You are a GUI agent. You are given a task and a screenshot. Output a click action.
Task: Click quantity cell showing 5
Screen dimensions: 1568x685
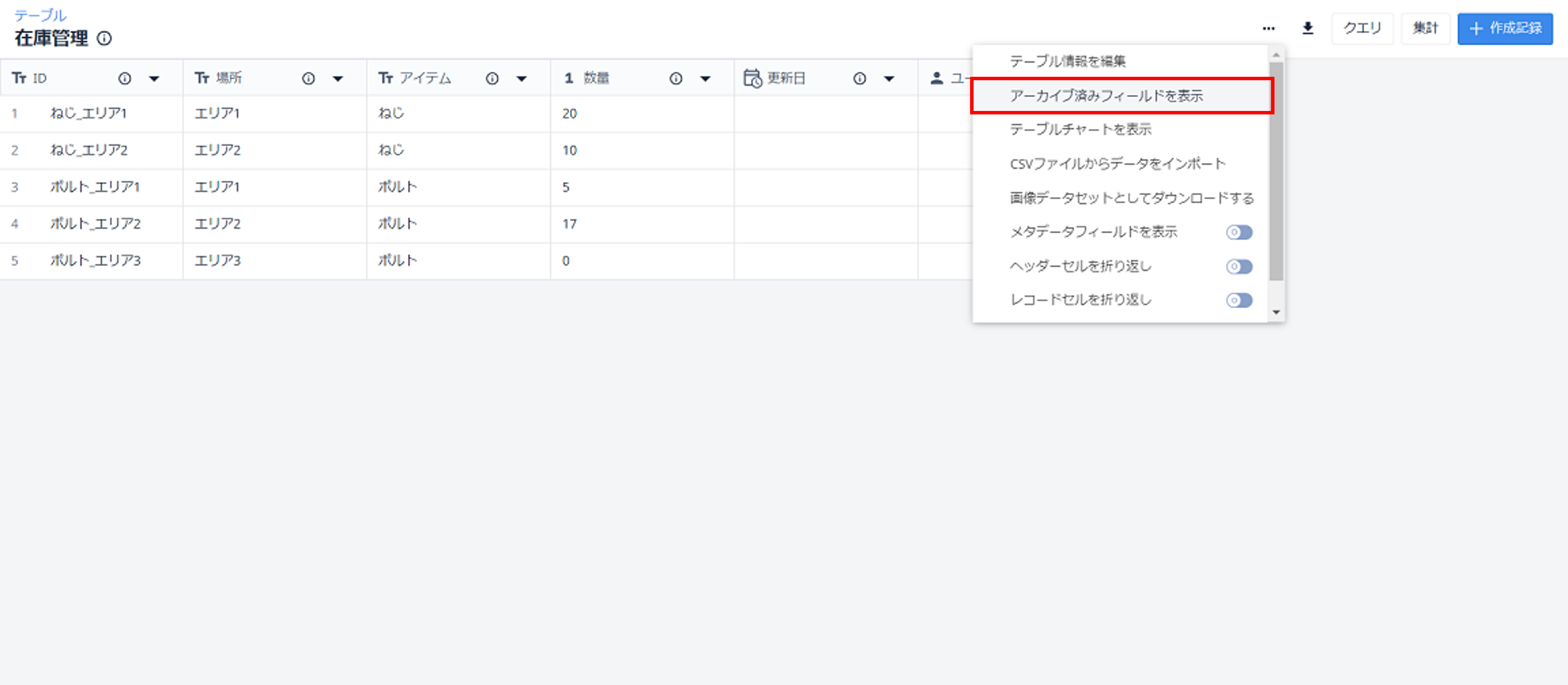click(642, 187)
